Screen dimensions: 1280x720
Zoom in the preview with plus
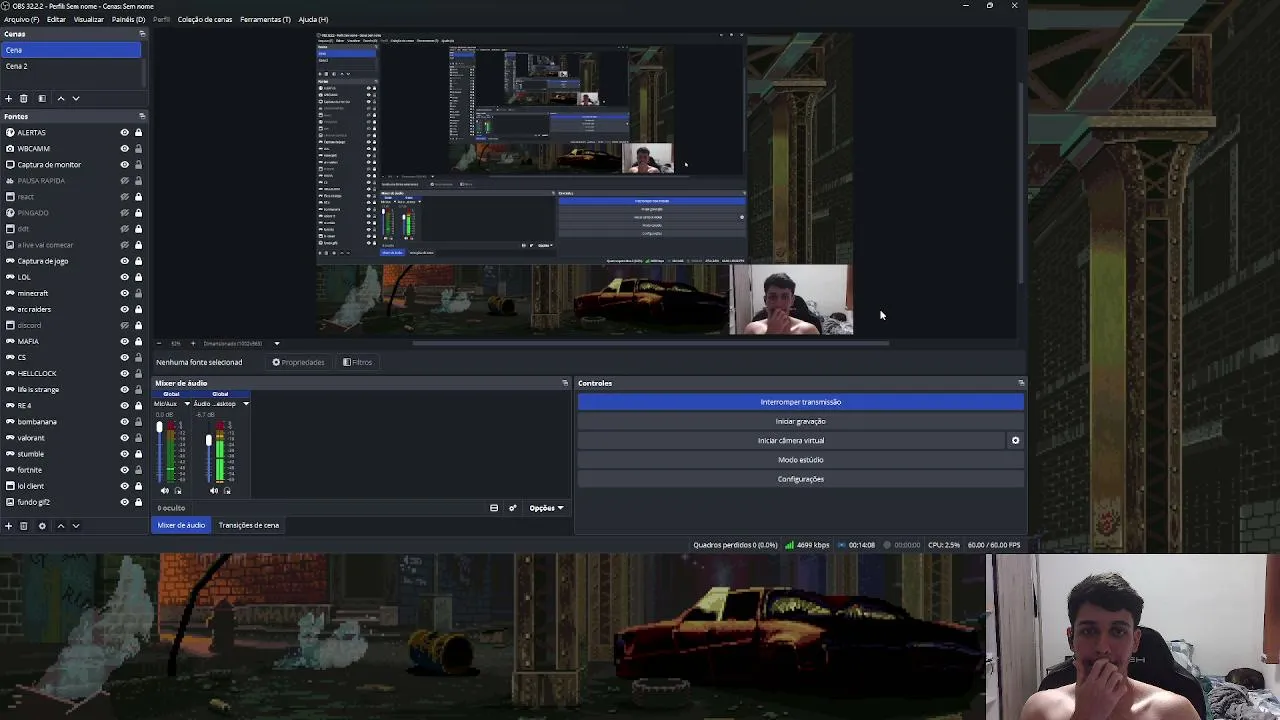tap(193, 344)
